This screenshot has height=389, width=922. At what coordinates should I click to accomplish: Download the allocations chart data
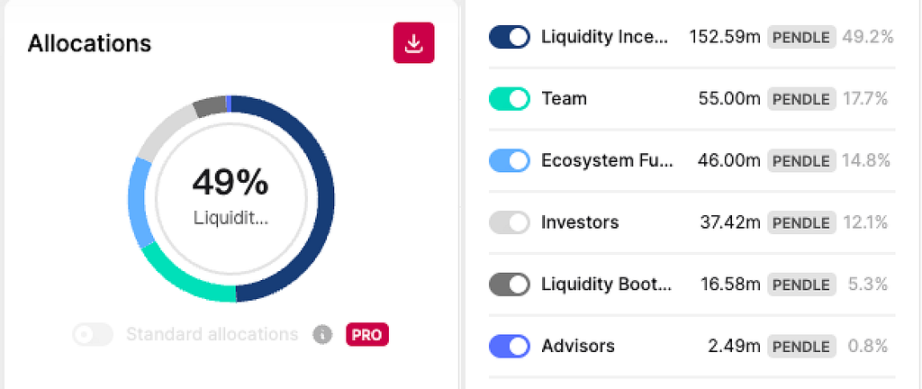click(413, 43)
